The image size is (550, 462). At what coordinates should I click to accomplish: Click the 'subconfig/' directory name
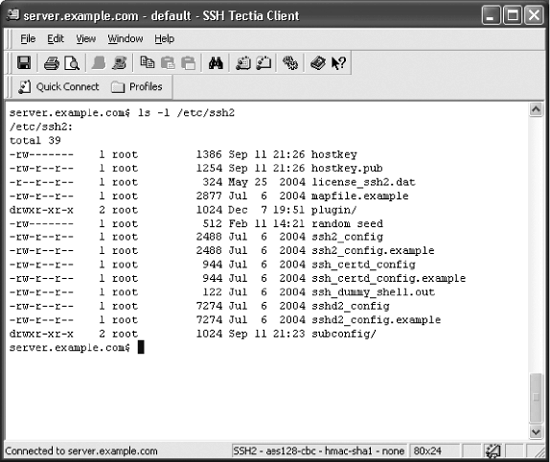coord(344,334)
